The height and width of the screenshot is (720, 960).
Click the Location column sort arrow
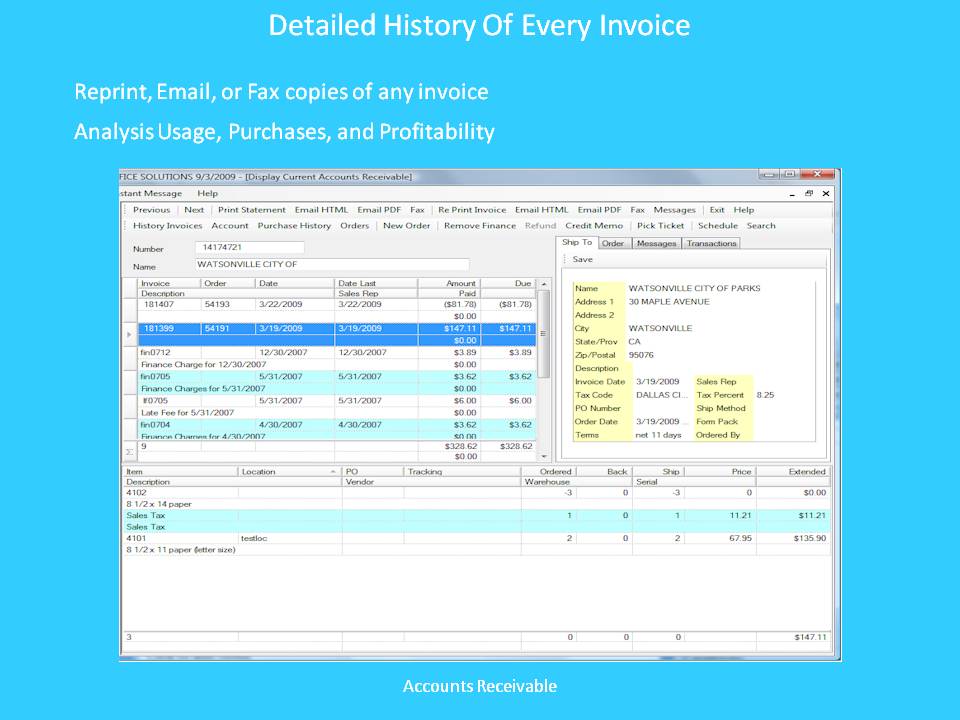click(333, 472)
